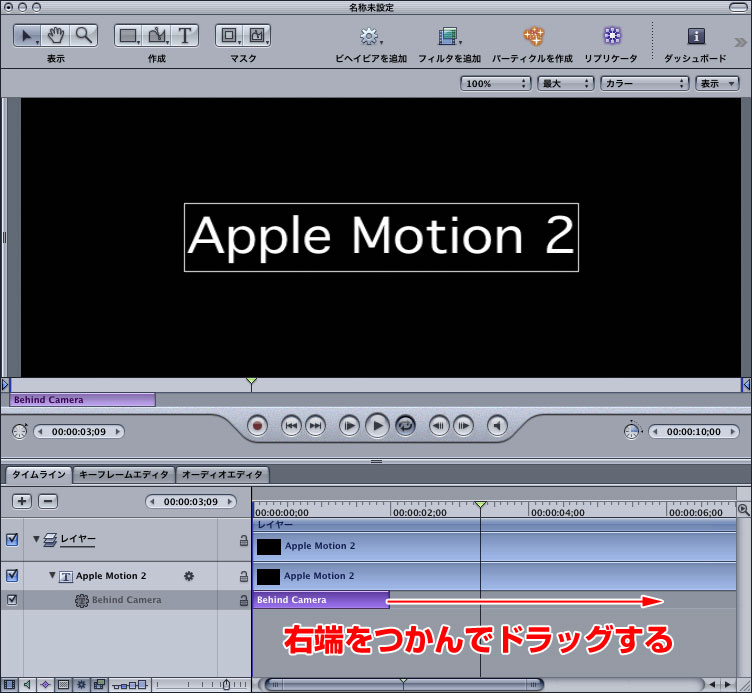Image resolution: width=752 pixels, height=693 pixels.
Task: Toggle show layers filmstrip button
Action: coord(9,684)
